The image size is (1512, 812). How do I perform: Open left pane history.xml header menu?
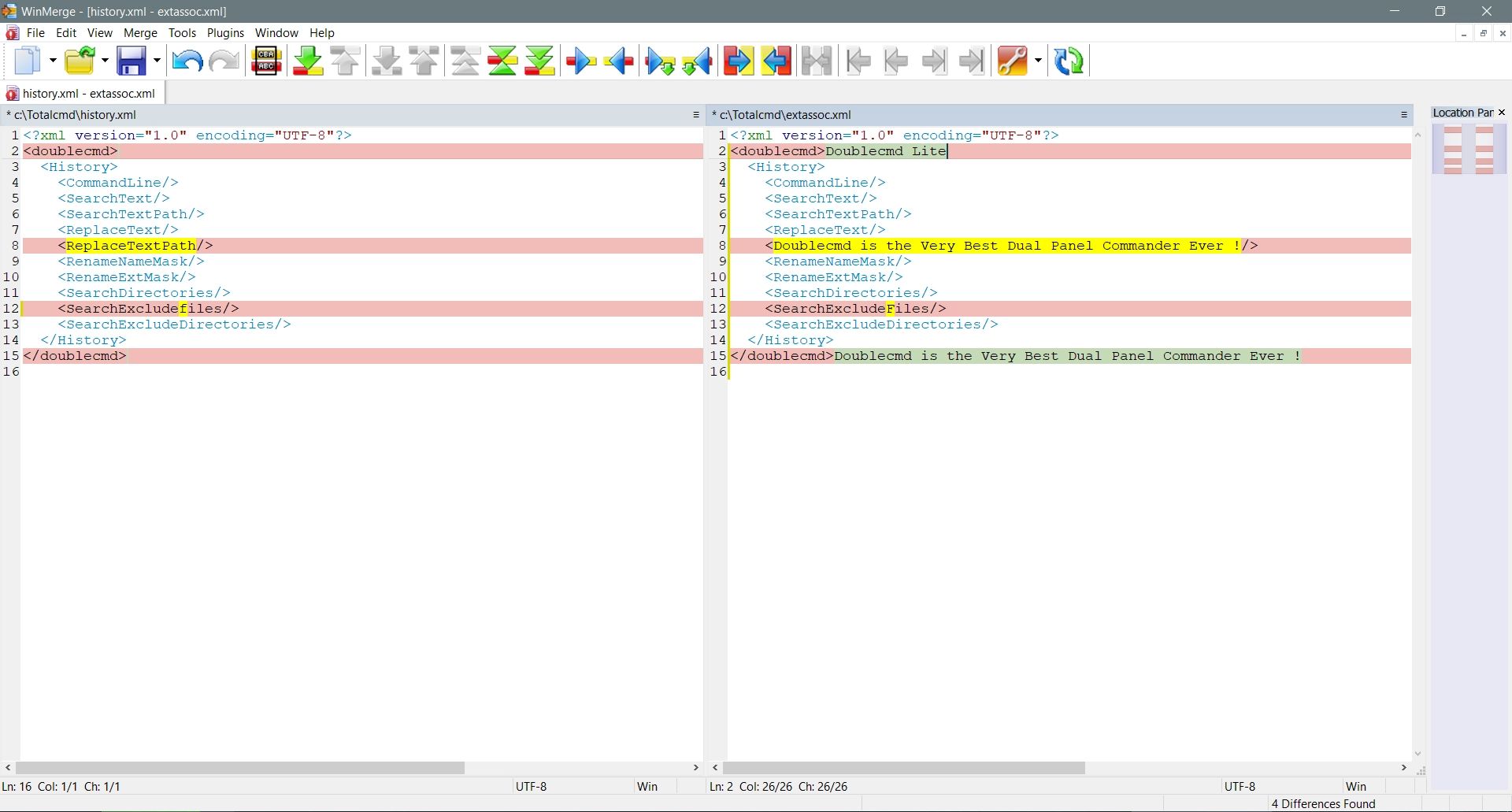coord(696,115)
